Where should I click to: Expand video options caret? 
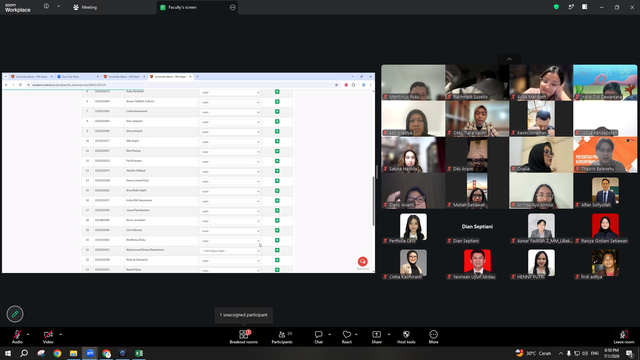point(60,334)
